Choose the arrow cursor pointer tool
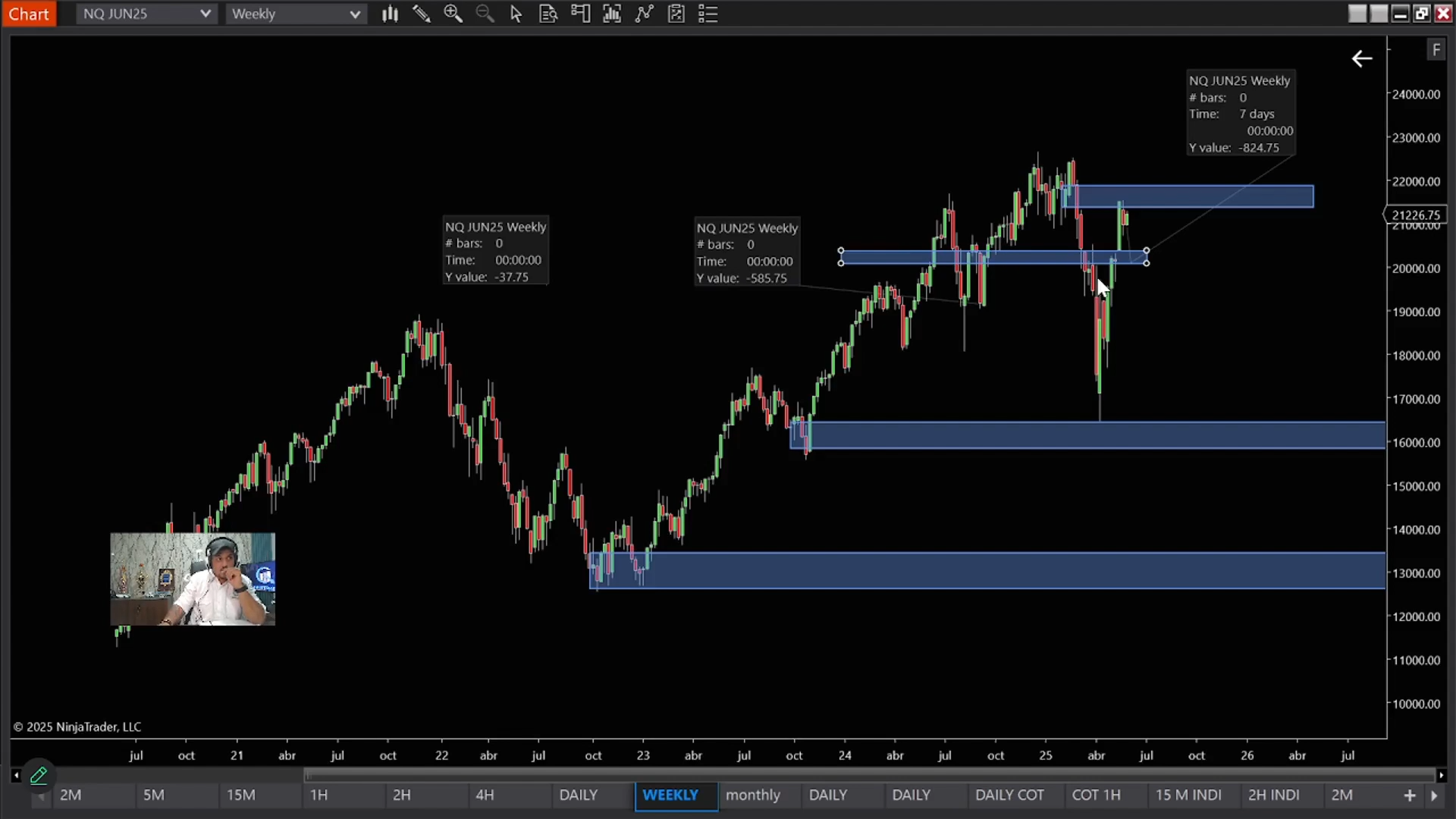This screenshot has height=819, width=1456. 516,14
